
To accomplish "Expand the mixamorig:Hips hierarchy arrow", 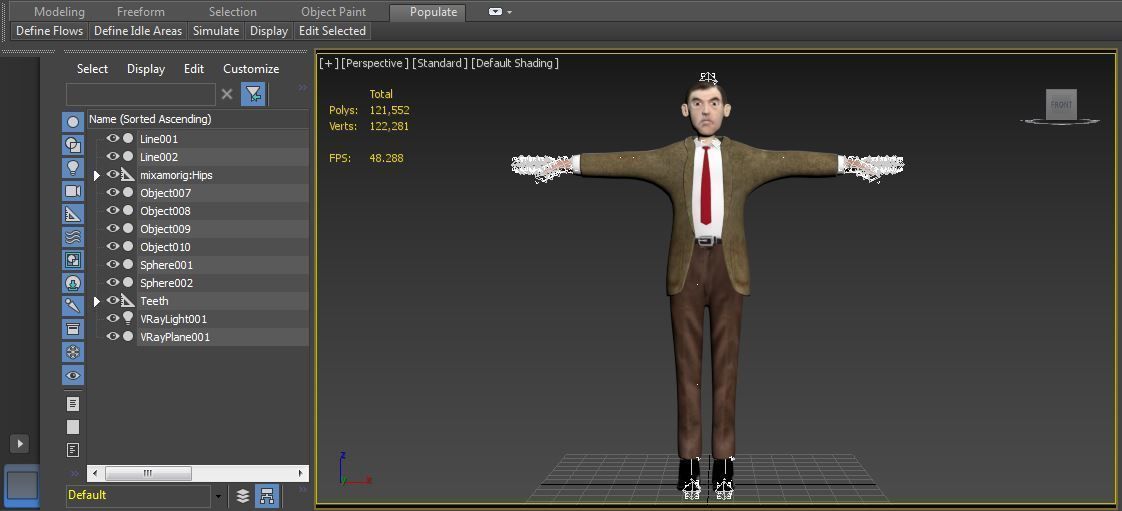I will point(97,175).
